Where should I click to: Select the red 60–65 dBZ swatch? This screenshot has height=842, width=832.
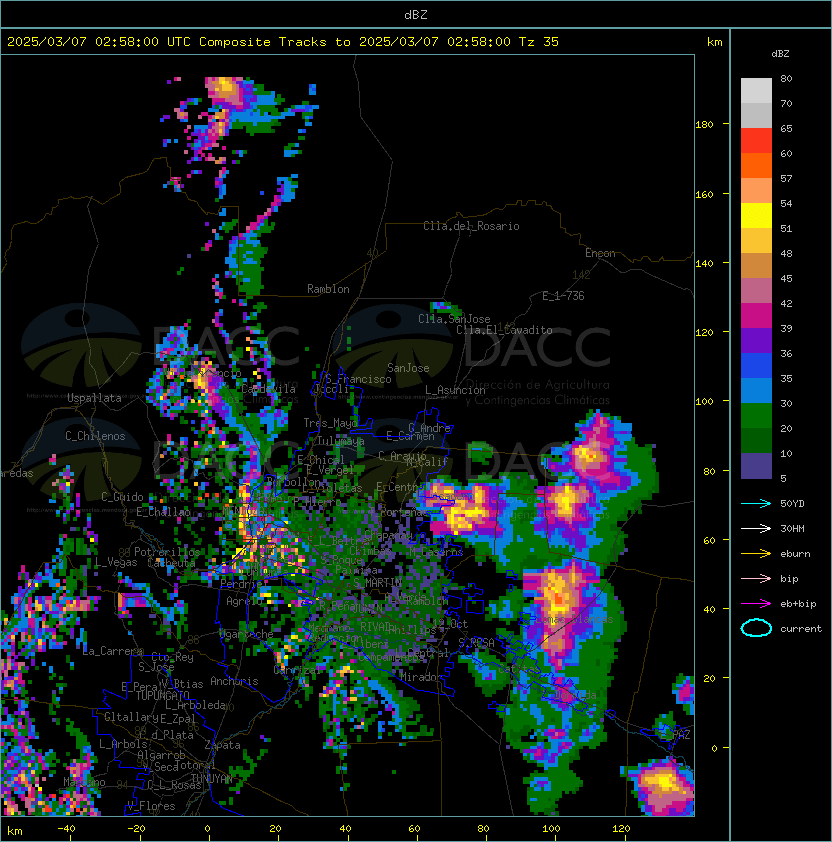[756, 141]
